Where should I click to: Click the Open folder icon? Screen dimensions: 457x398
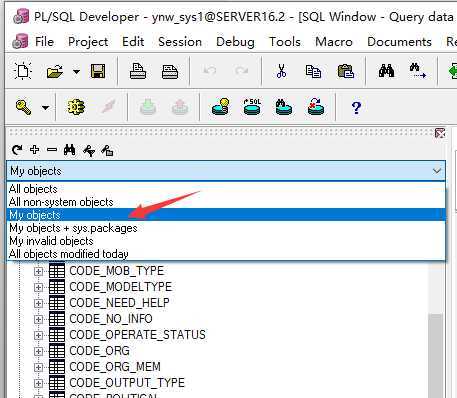pos(55,71)
